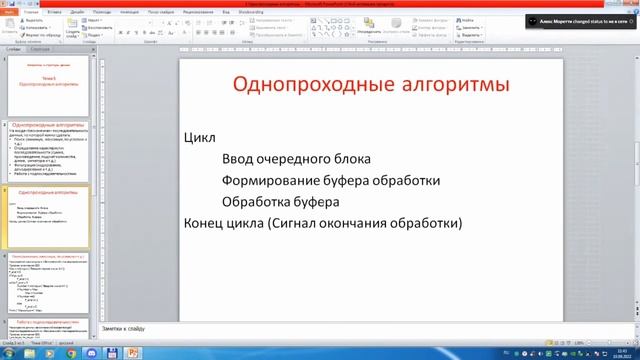Apply underline formatting with the Ч button

pyautogui.click(x=136, y=33)
